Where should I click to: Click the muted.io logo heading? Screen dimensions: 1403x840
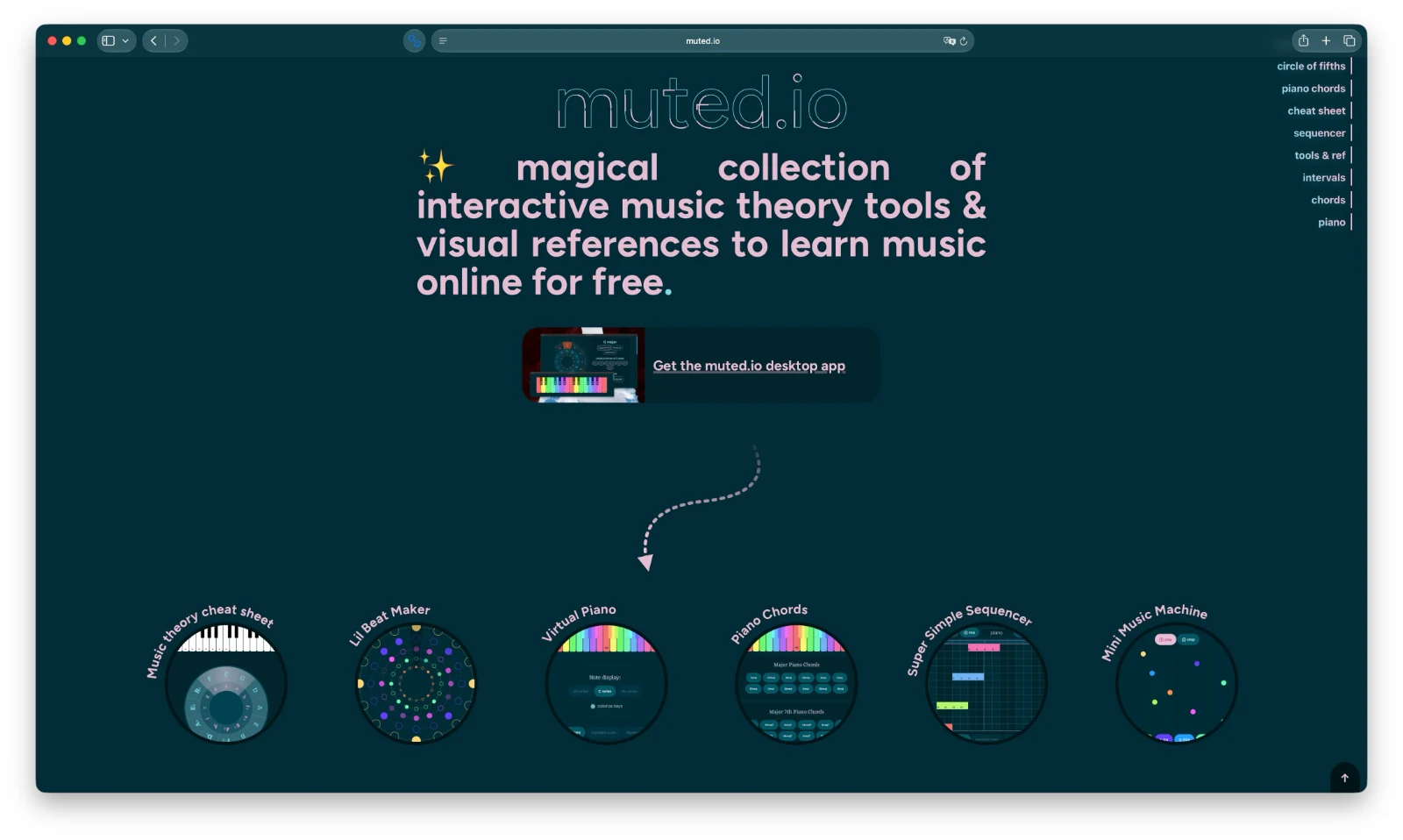[x=701, y=103]
